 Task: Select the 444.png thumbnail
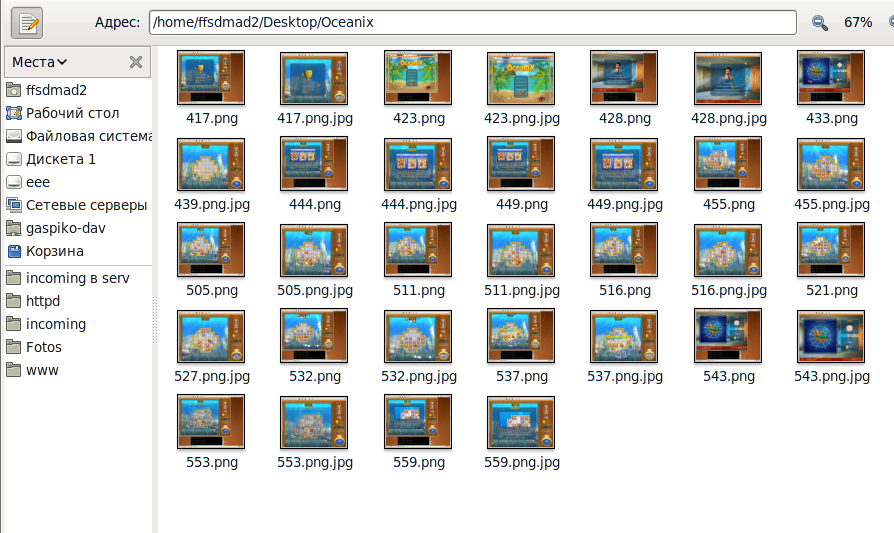tap(314, 164)
